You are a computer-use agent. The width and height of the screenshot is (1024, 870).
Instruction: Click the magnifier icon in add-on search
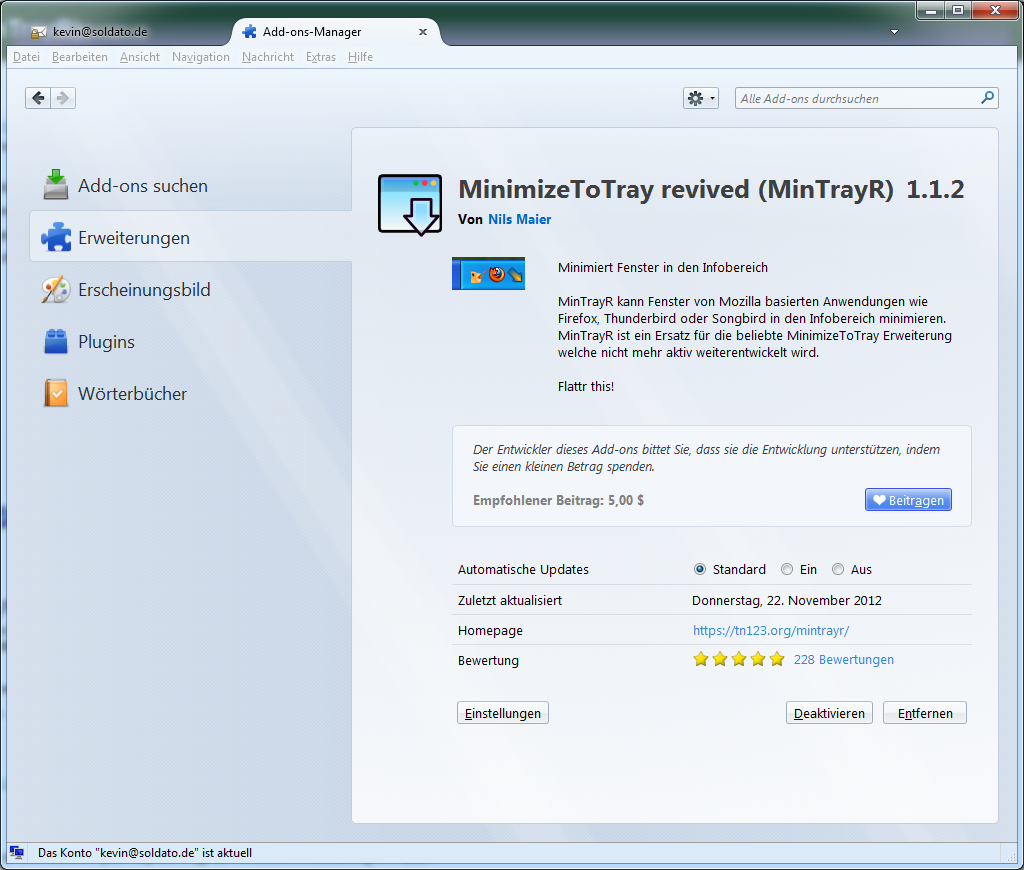click(x=987, y=98)
